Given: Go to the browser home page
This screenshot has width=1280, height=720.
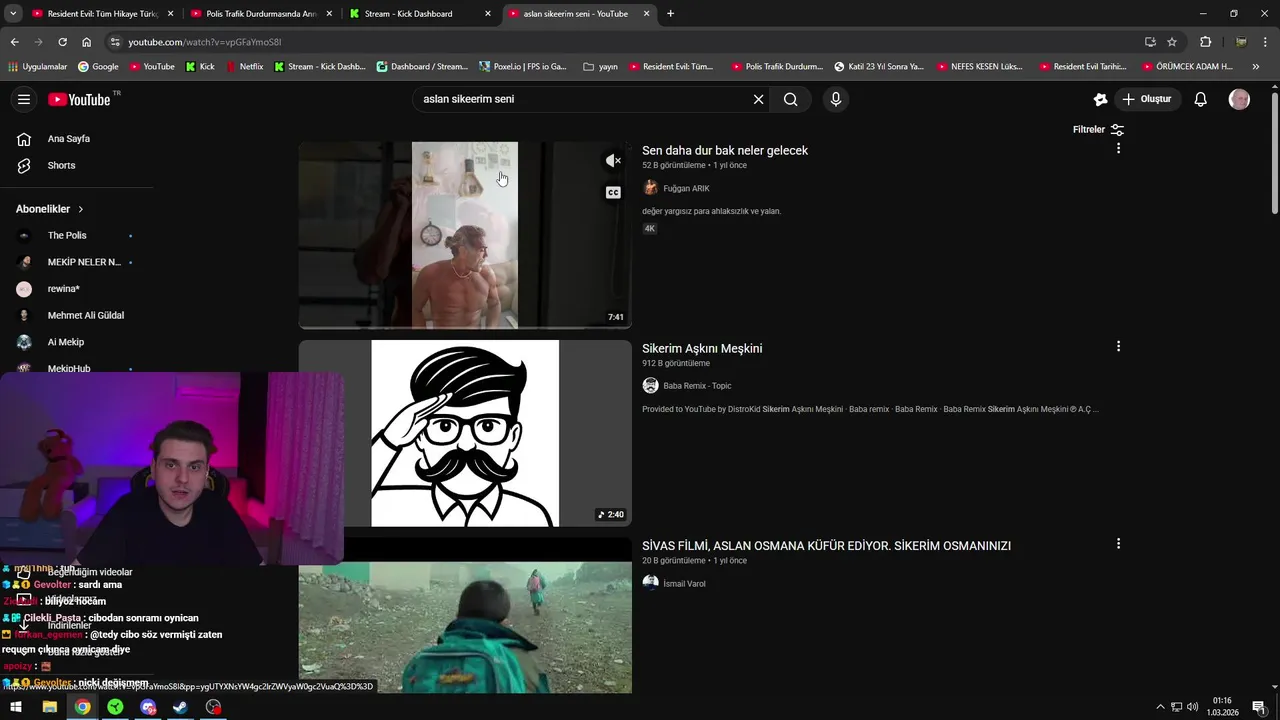Looking at the screenshot, I should coord(86,42).
